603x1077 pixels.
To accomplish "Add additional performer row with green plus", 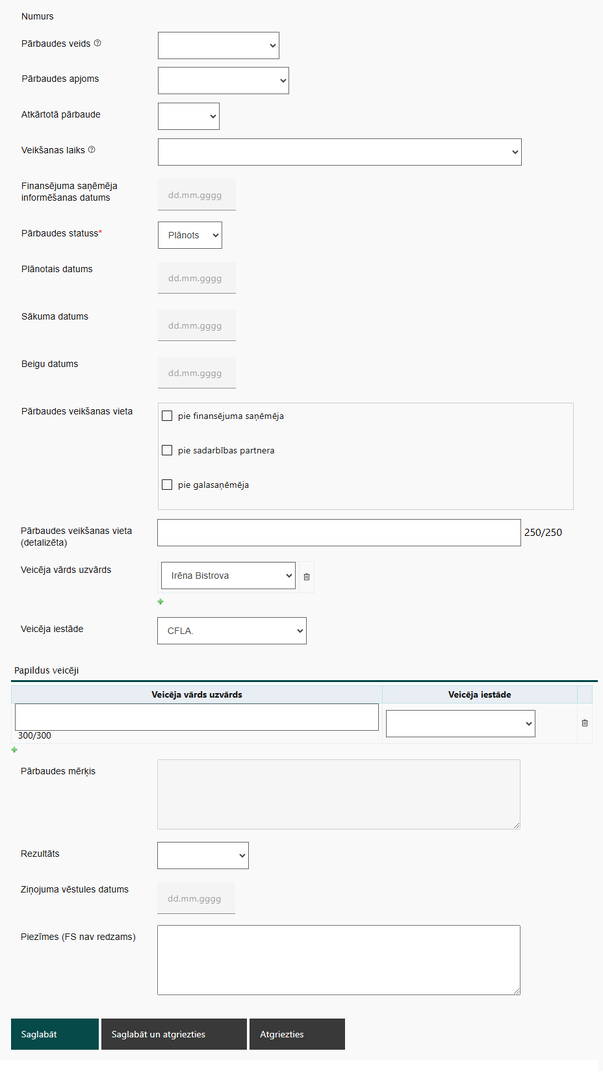I will coord(14,750).
